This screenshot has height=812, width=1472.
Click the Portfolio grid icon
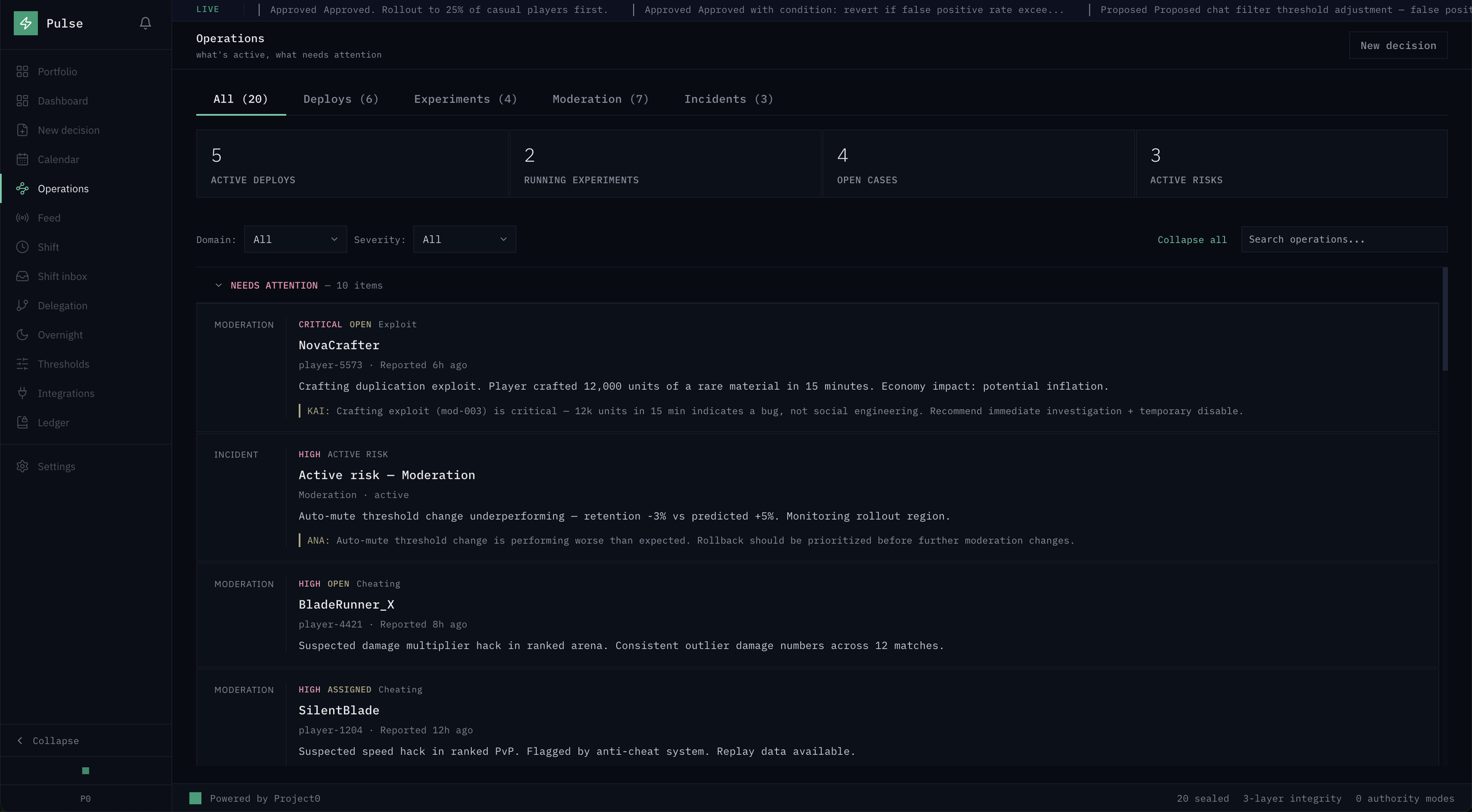point(23,72)
